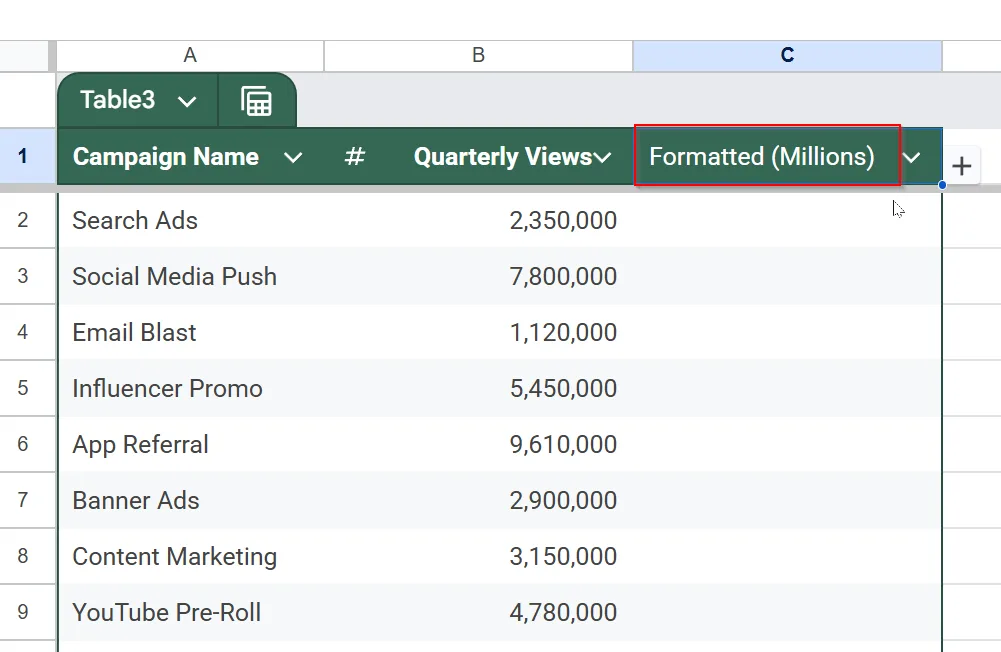Click the 7,800,000 value cell
This screenshot has width=1001, height=652.
pyautogui.click(x=479, y=276)
